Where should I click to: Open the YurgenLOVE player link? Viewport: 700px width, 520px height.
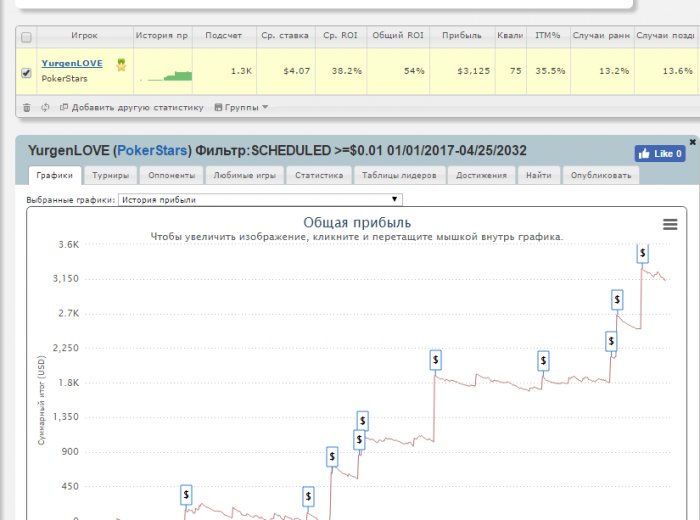click(x=71, y=63)
